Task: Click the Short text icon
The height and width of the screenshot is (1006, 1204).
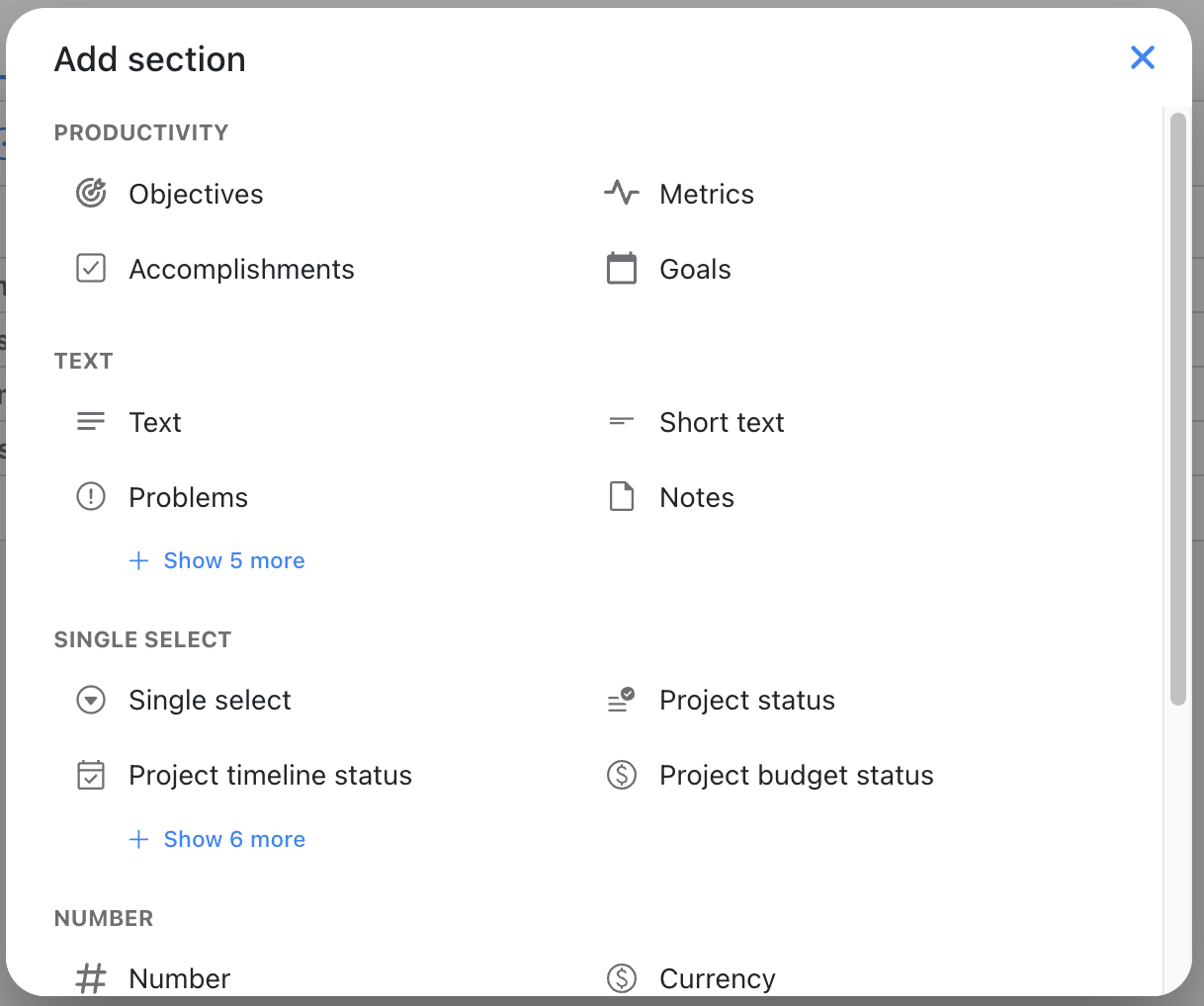Action: click(x=622, y=422)
